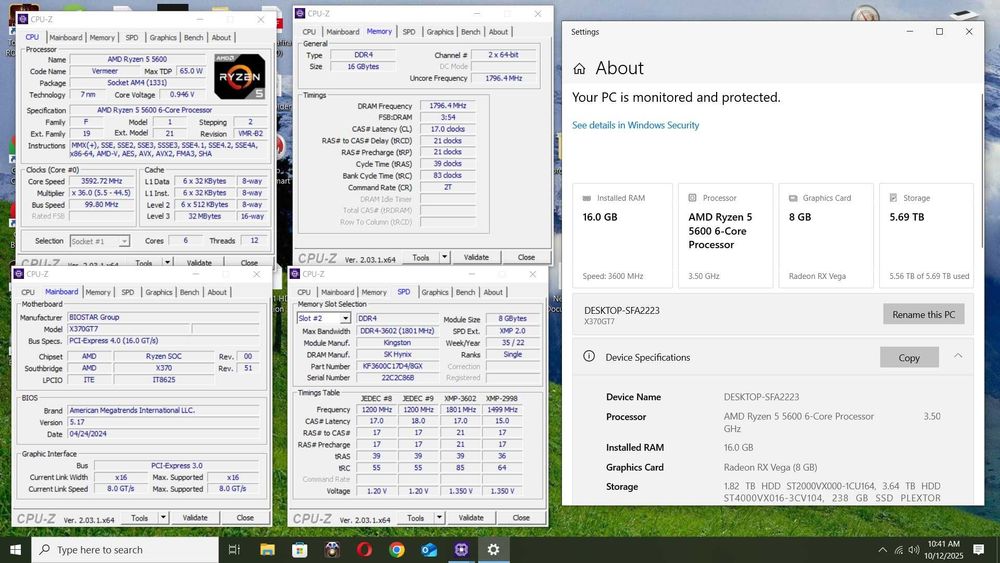This screenshot has width=1000, height=563.
Task: Click Validate in the Mainboard window
Action: [195, 518]
